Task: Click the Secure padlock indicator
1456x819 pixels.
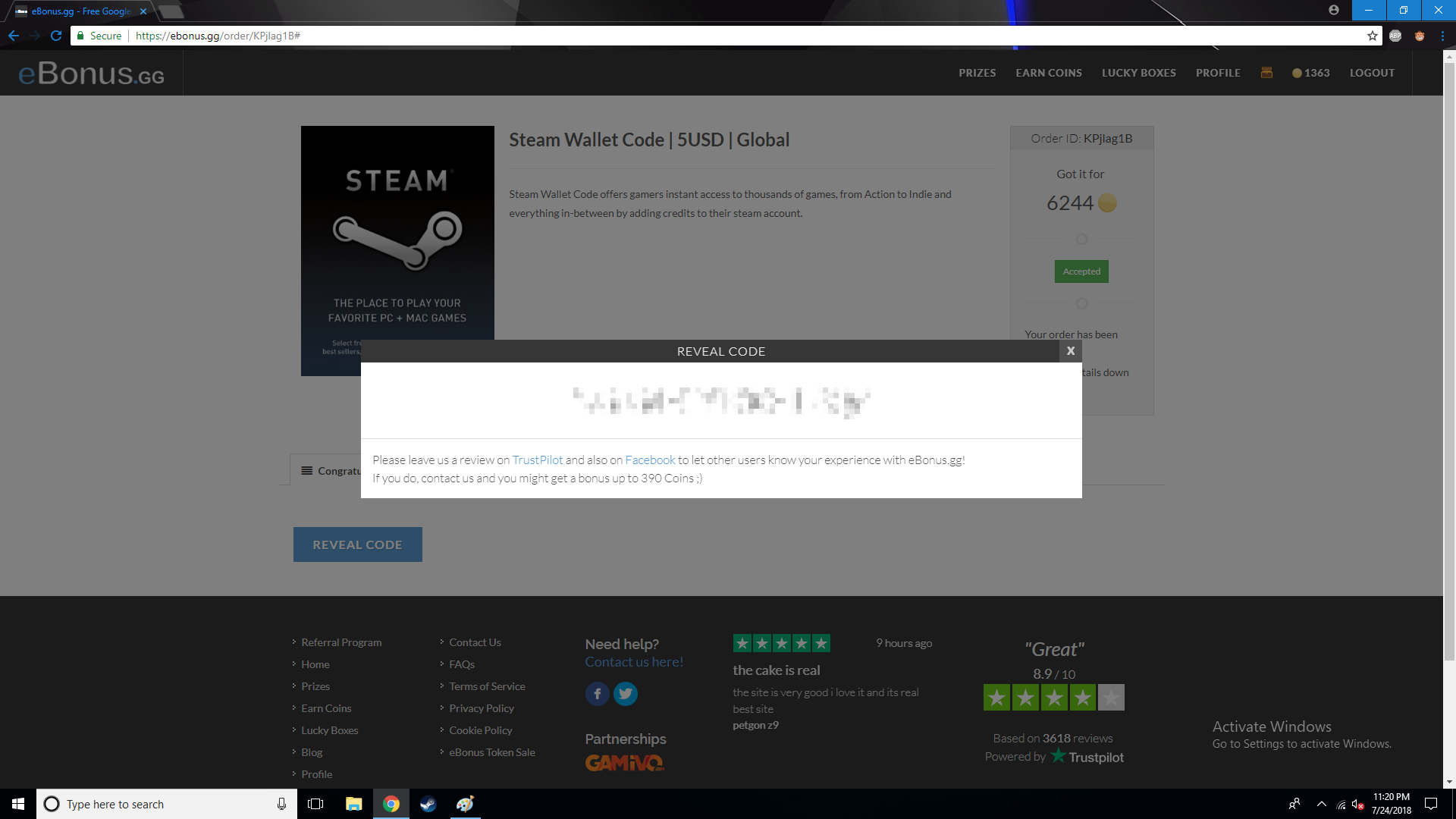Action: tap(99, 36)
